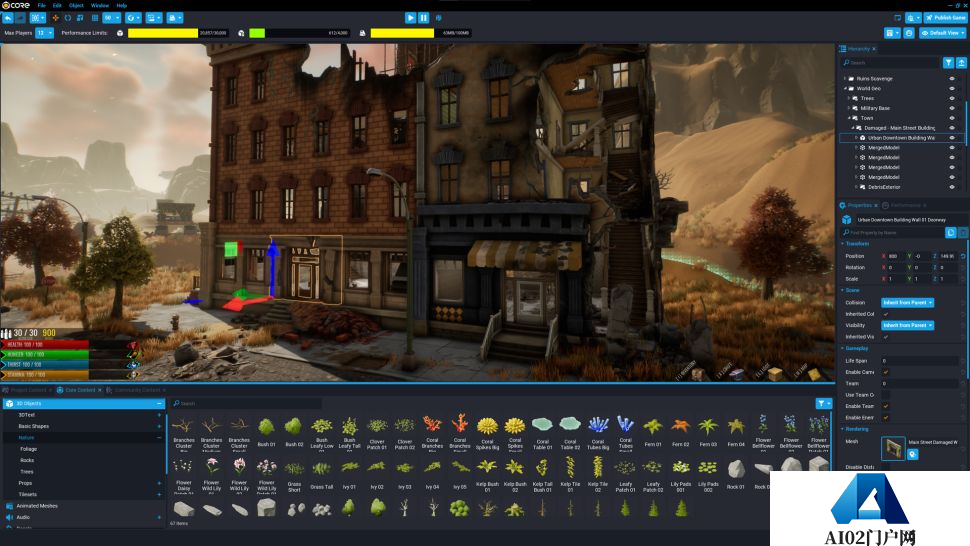Toggle the Enable Team Collision checkbox
Image resolution: width=970 pixels, height=546 pixels.
pos(886,406)
